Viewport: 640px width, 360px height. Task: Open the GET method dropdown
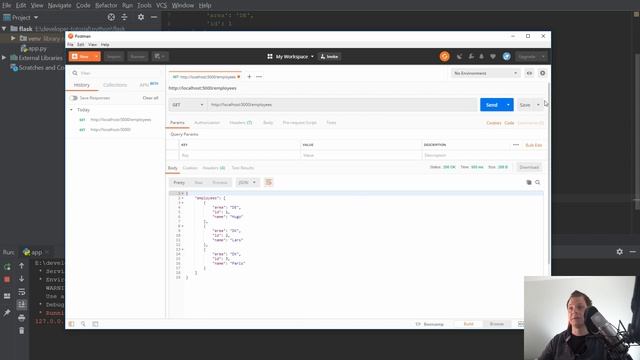point(187,105)
